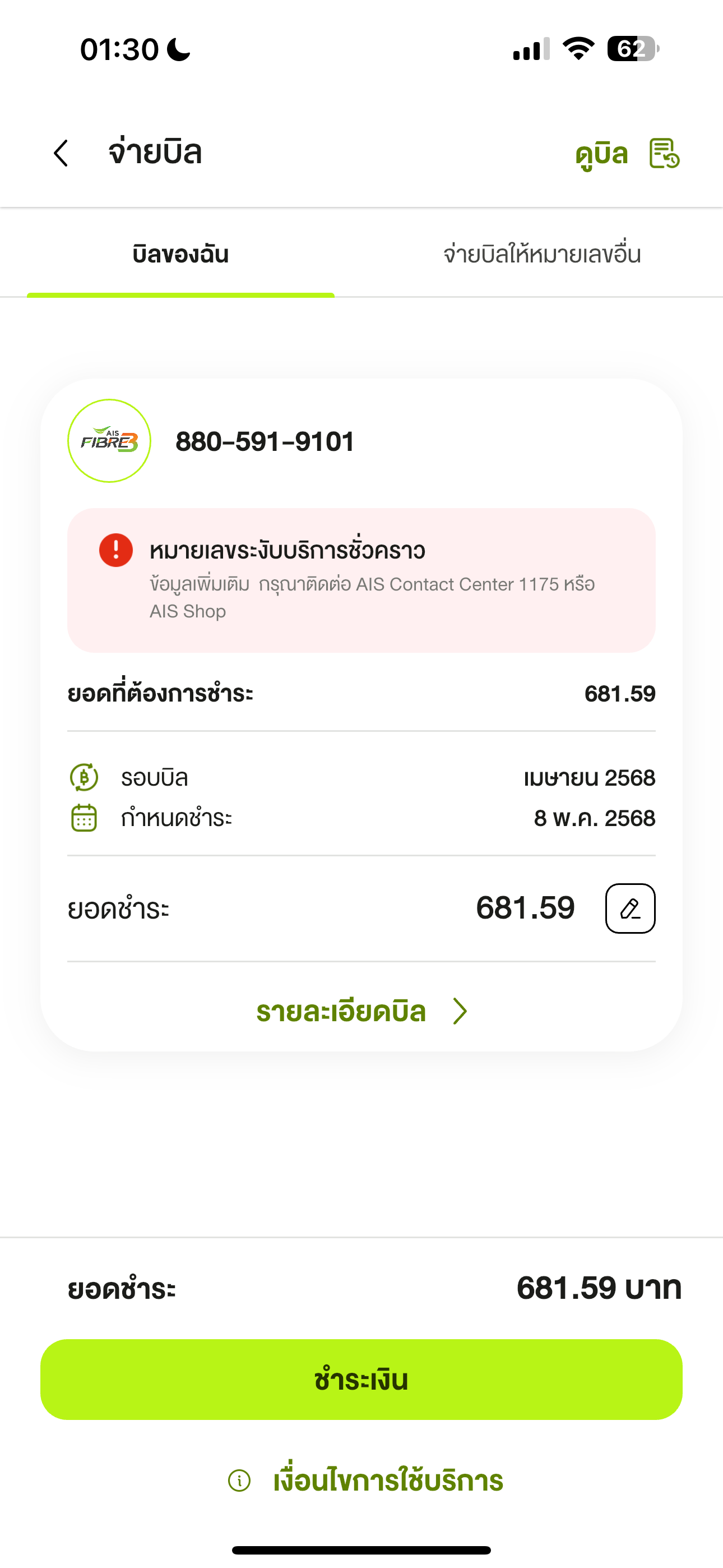Tap the billing cycle baht icon
Screen dimensions: 723x1568
(x=84, y=777)
